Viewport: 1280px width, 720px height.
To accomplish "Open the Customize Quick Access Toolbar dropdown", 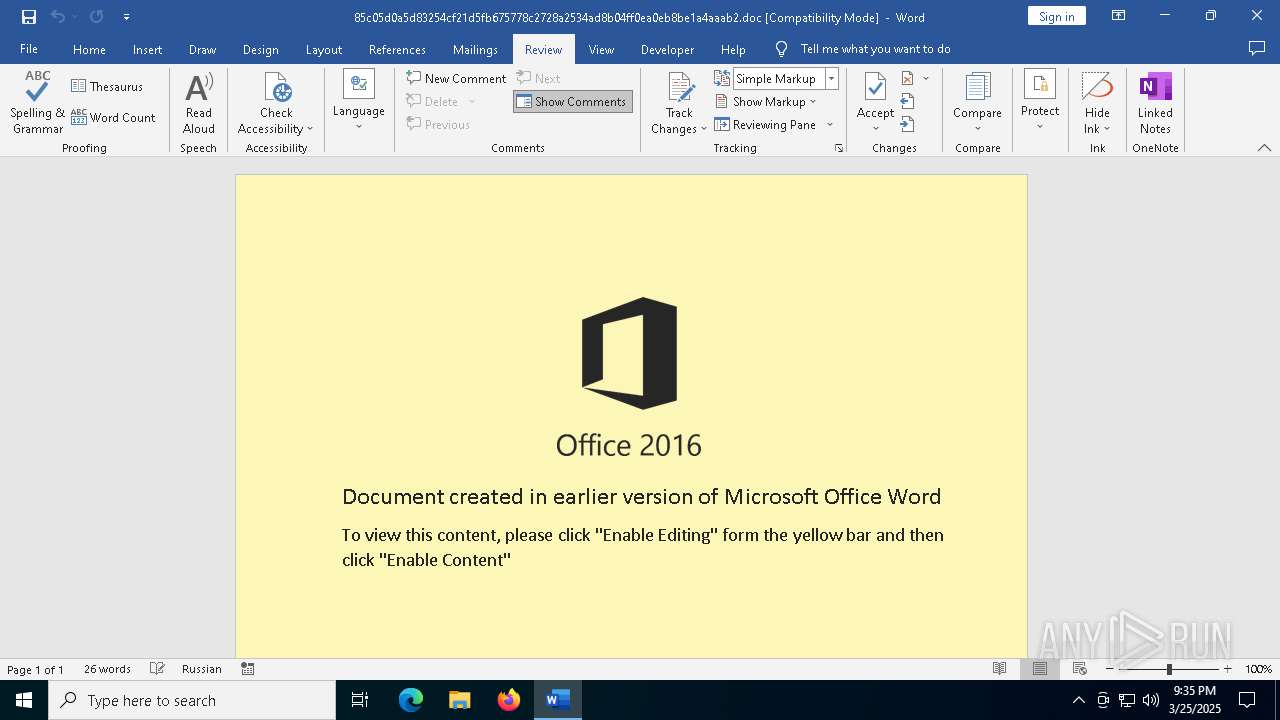I will tap(126, 17).
